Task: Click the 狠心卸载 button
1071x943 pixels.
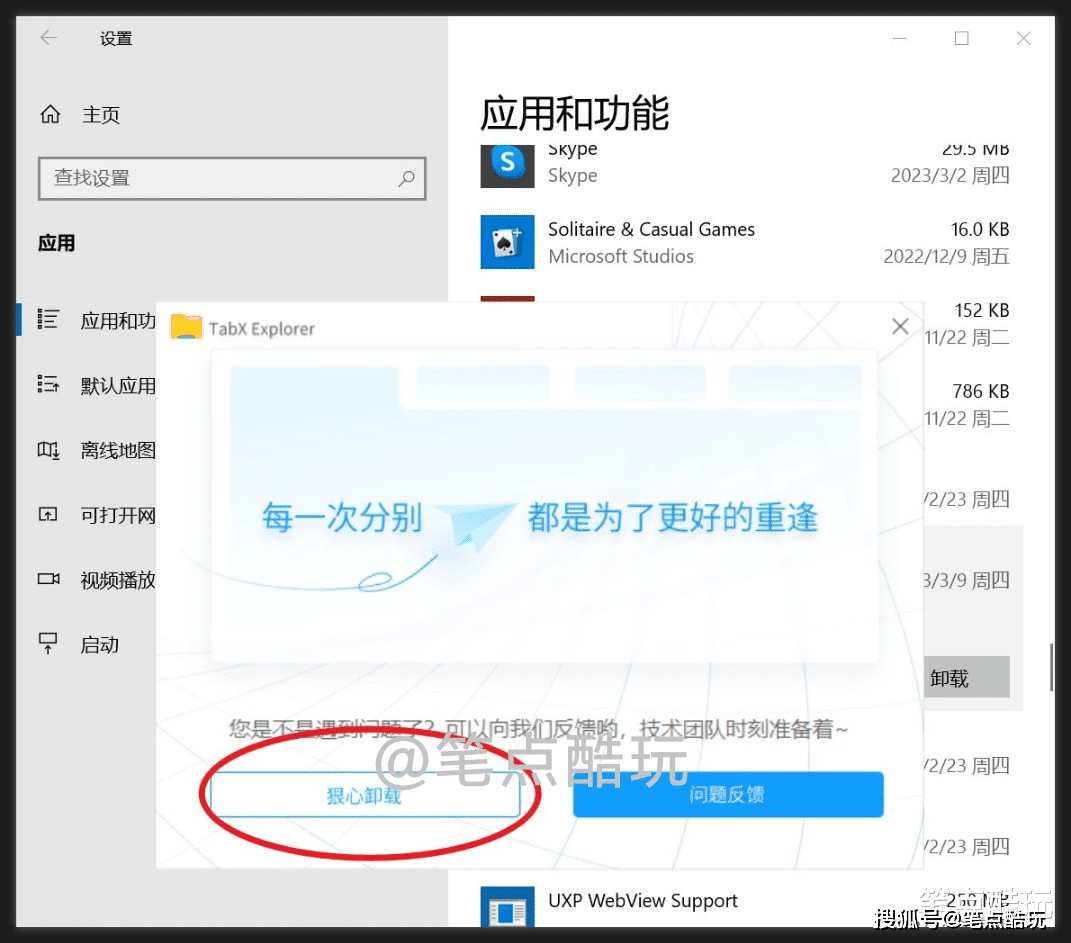Action: [x=365, y=795]
